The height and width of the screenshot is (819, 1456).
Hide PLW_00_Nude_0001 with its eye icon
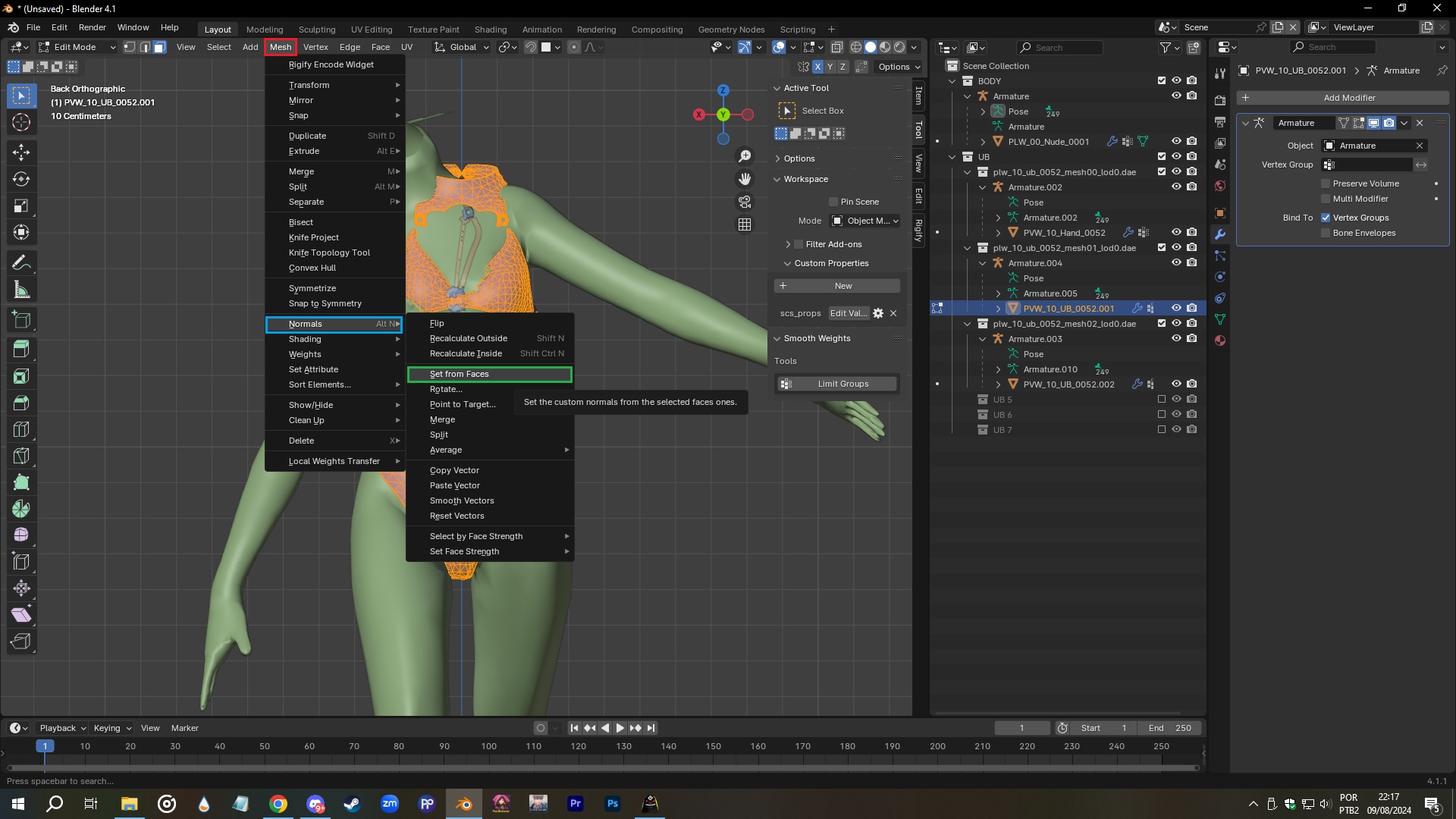click(1176, 142)
